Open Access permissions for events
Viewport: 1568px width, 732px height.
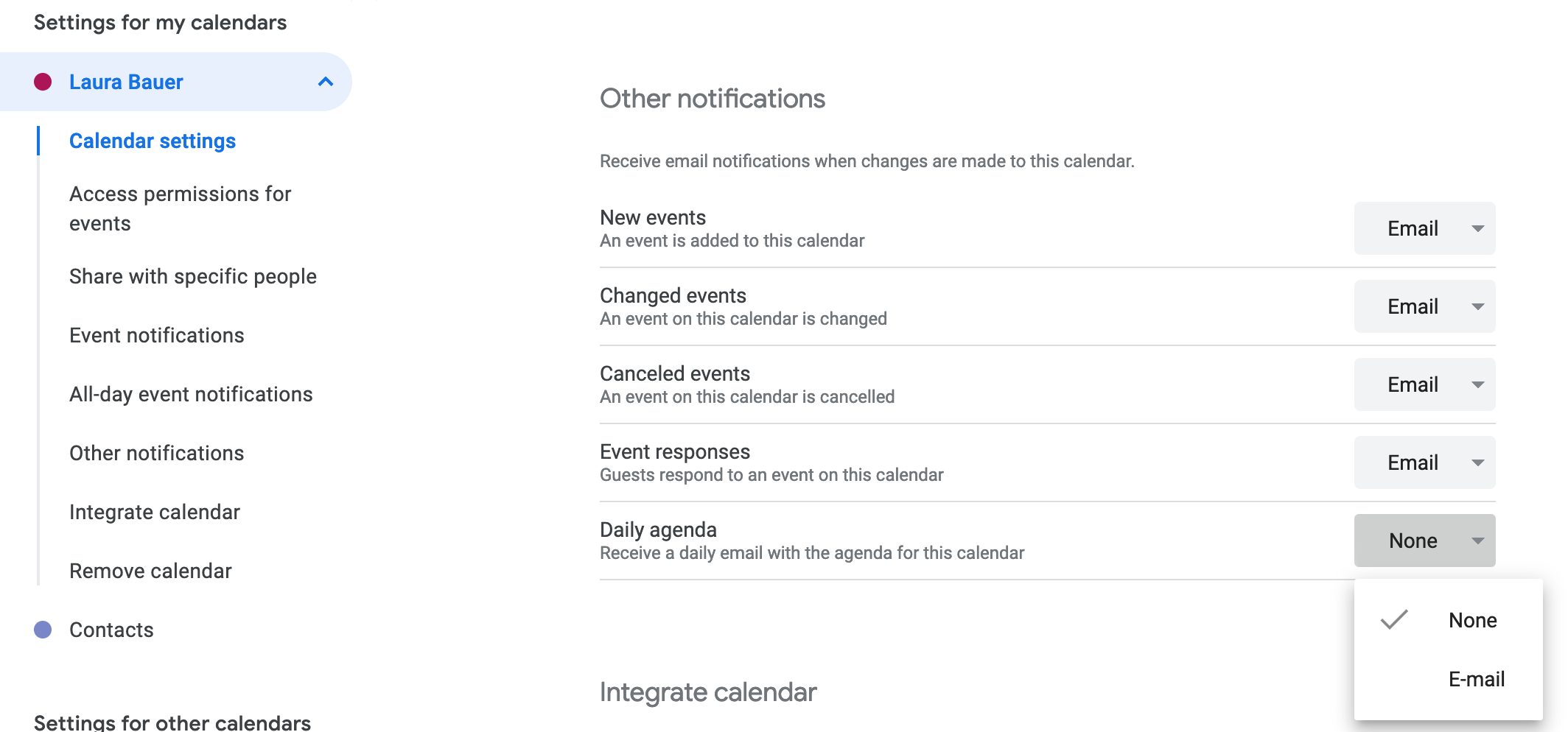pyautogui.click(x=180, y=208)
